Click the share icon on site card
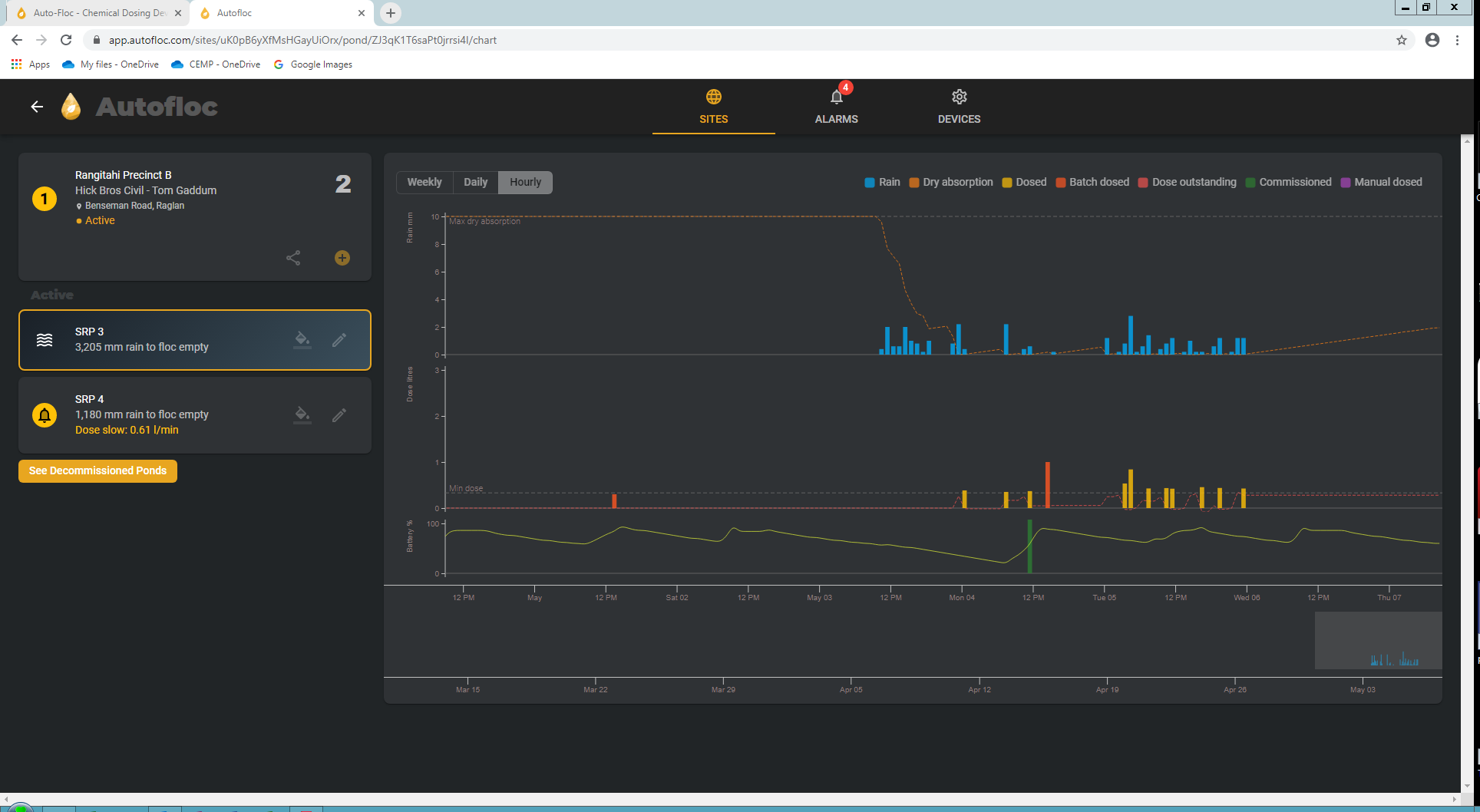The image size is (1480, 812). click(x=293, y=258)
